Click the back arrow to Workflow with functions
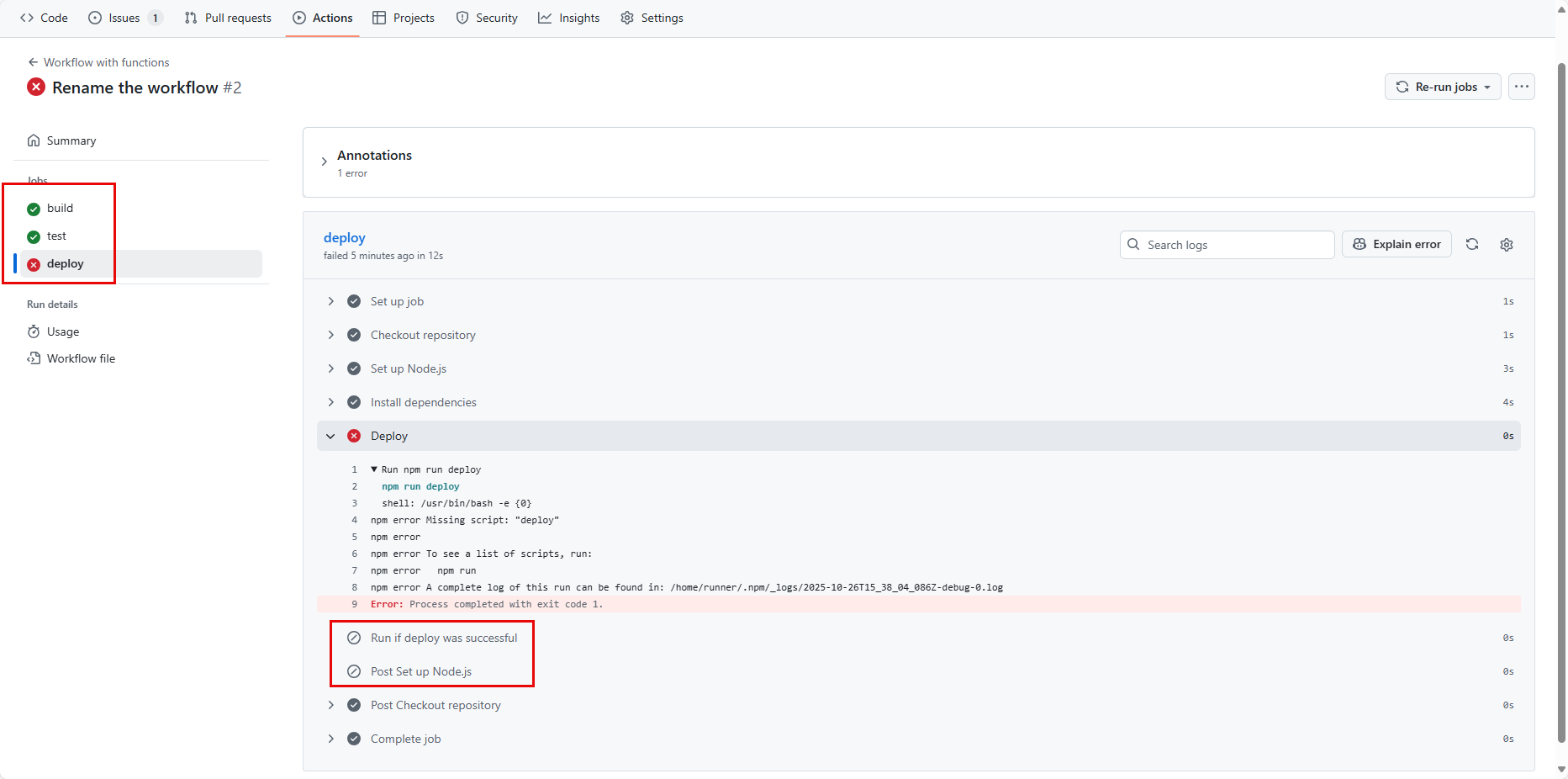 [x=33, y=62]
